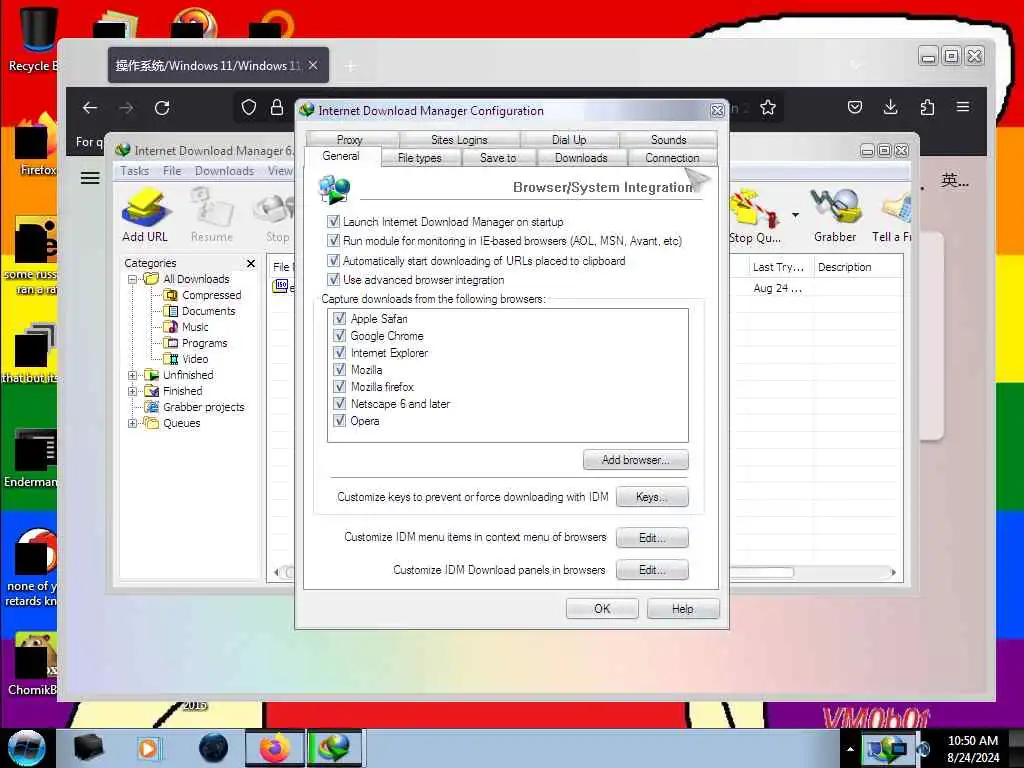Image resolution: width=1024 pixels, height=768 pixels.
Task: Click the Keys... button
Action: (x=652, y=496)
